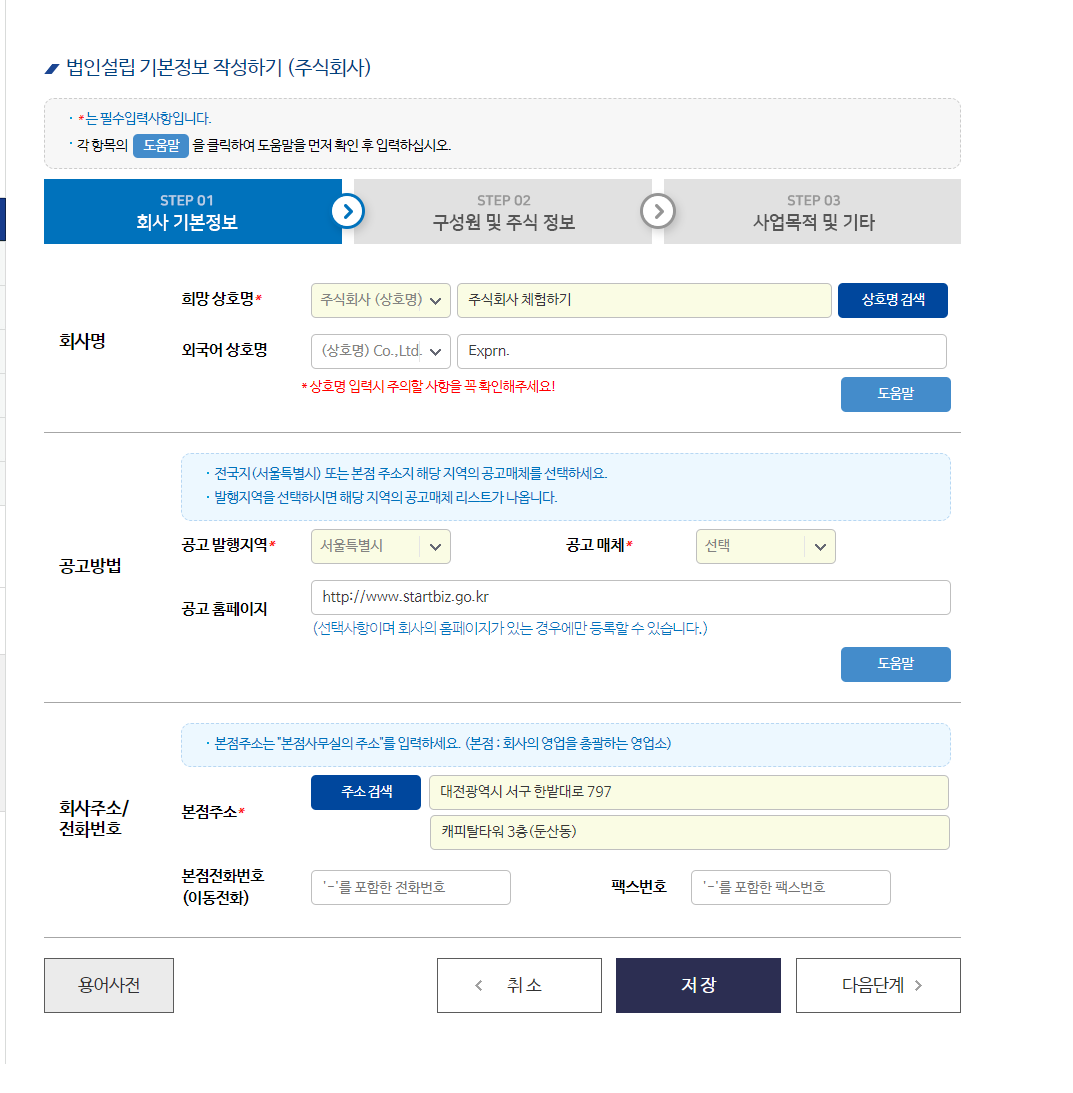Click the 도움말 badge in instructions box

click(161, 145)
